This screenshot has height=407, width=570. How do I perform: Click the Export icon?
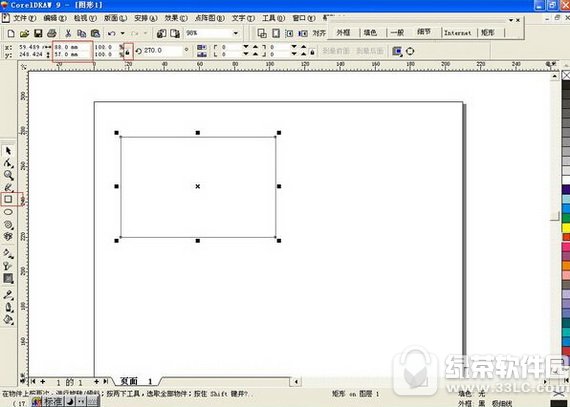[175, 33]
